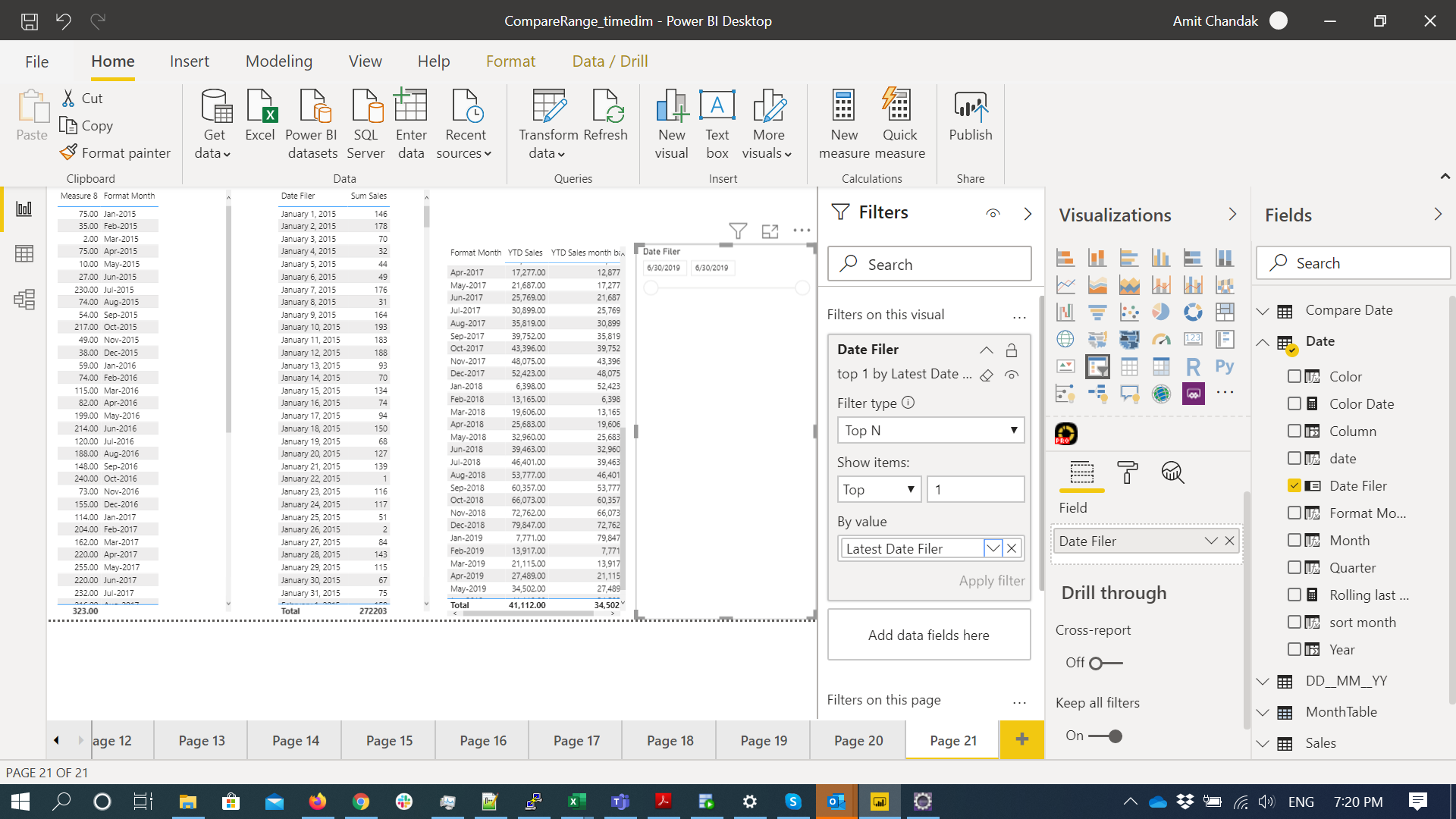Collapse the Date table in Fields
Screen dimensions: 1456x819
(1263, 342)
